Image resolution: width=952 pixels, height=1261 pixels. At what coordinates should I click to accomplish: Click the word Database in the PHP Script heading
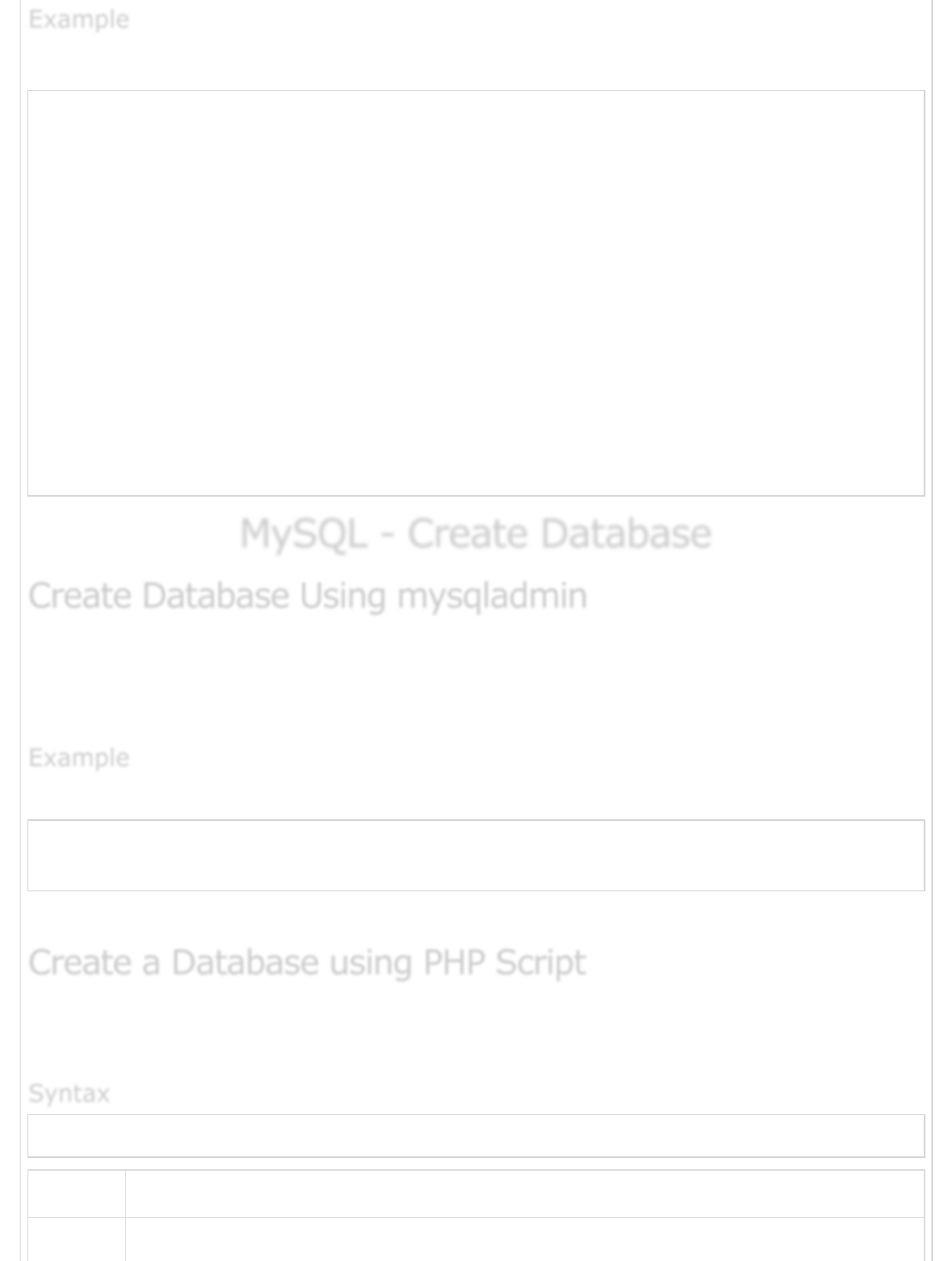(x=244, y=962)
